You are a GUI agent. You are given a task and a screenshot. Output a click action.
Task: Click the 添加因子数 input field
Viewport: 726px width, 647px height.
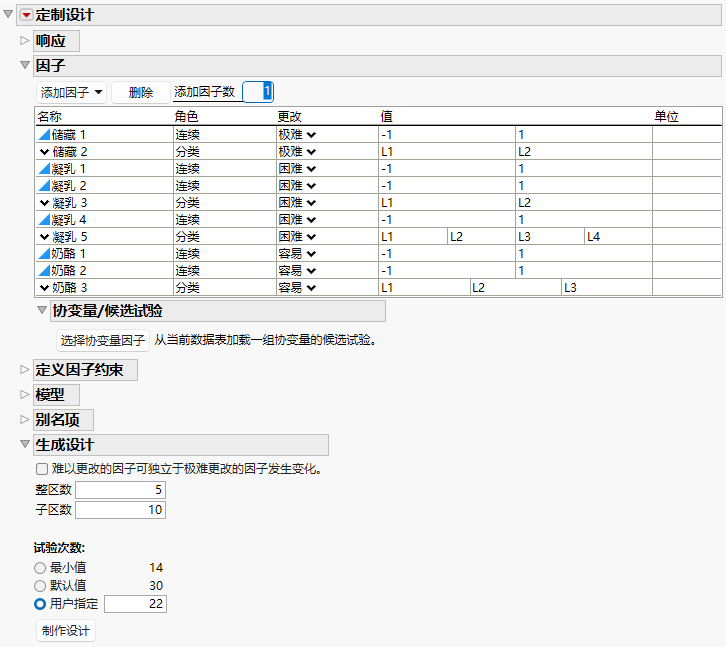pos(258,91)
